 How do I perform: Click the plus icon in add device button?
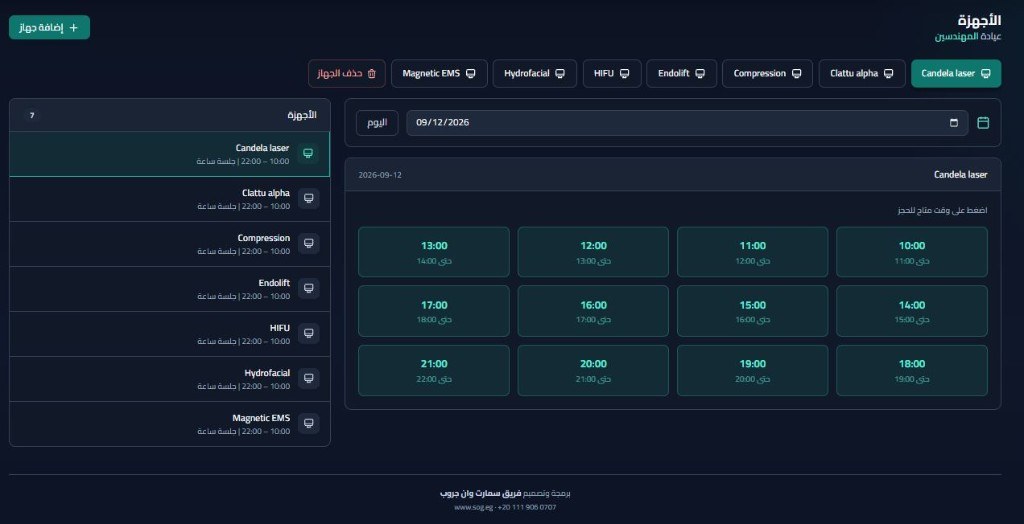(x=73, y=27)
